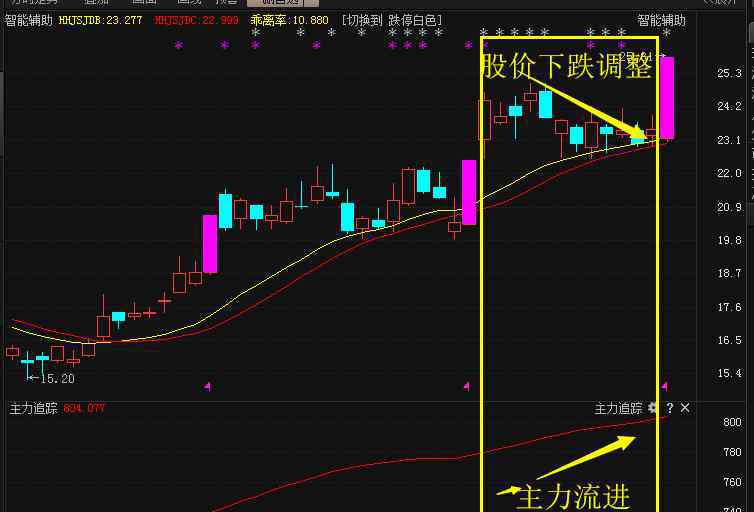Screen dimensions: 754x512
Task: Click the 24.2 price axis label
Action: tap(729, 106)
